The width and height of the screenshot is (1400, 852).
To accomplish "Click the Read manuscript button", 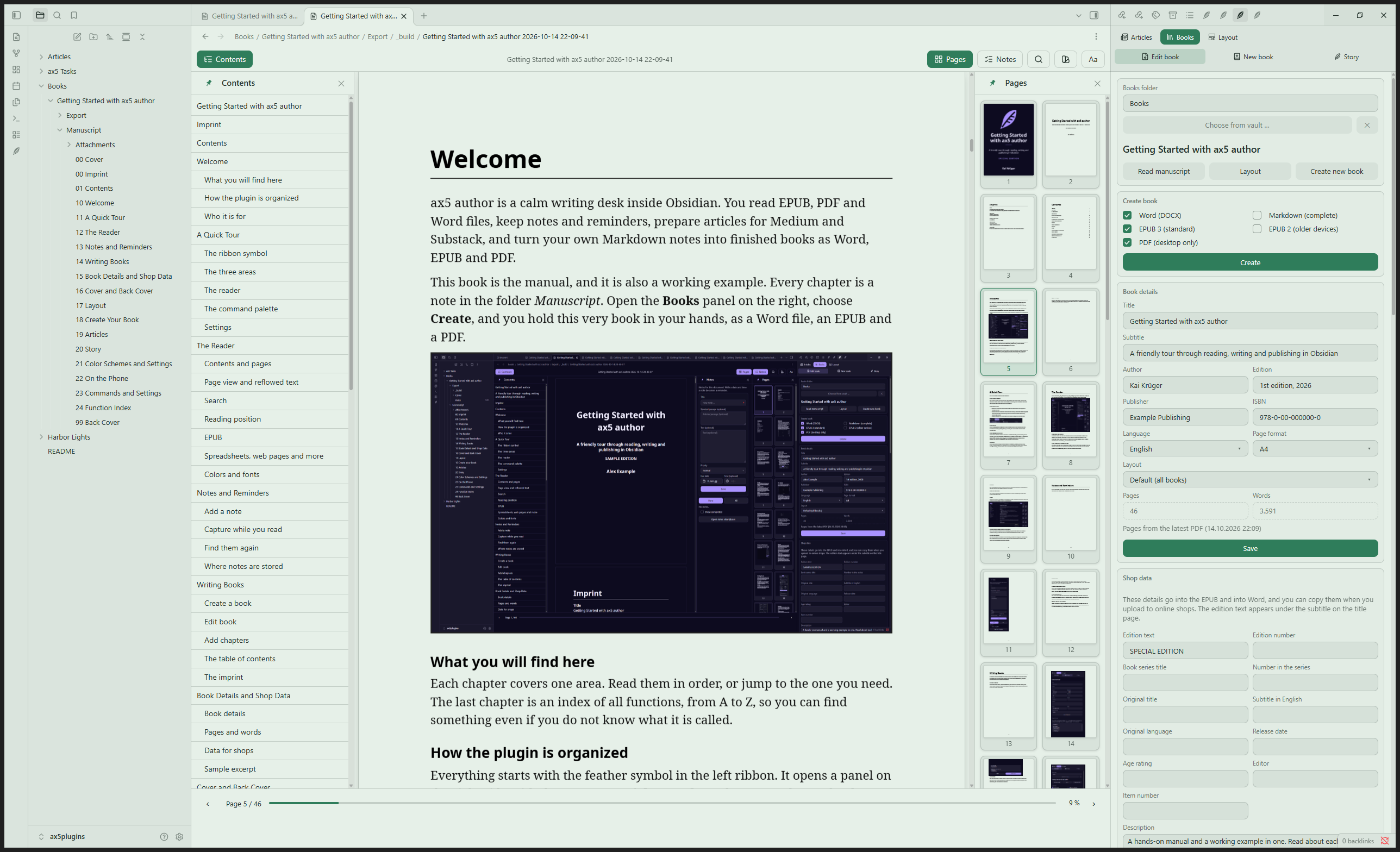I will tap(1163, 171).
